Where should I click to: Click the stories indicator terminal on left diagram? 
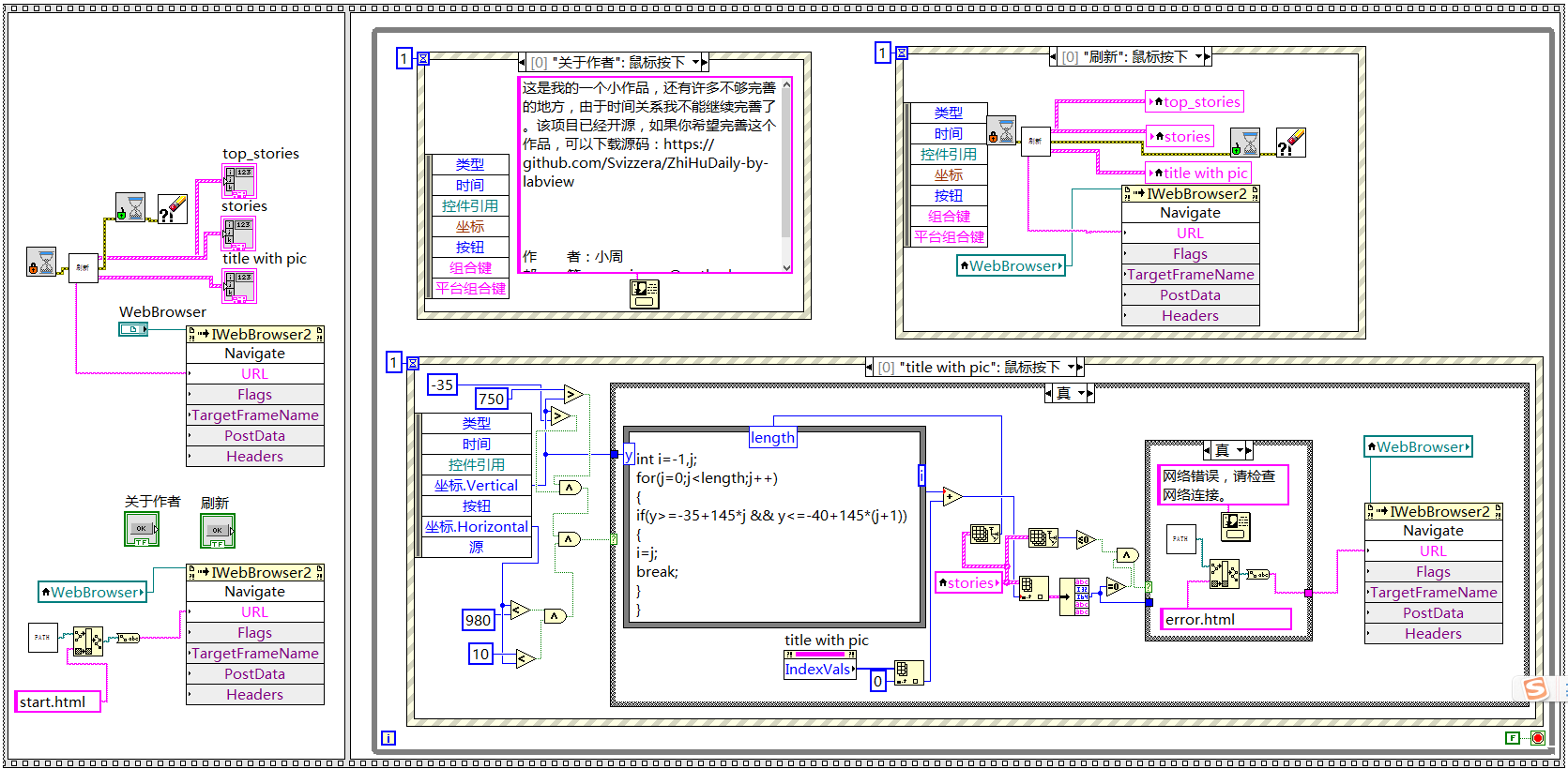tap(238, 233)
